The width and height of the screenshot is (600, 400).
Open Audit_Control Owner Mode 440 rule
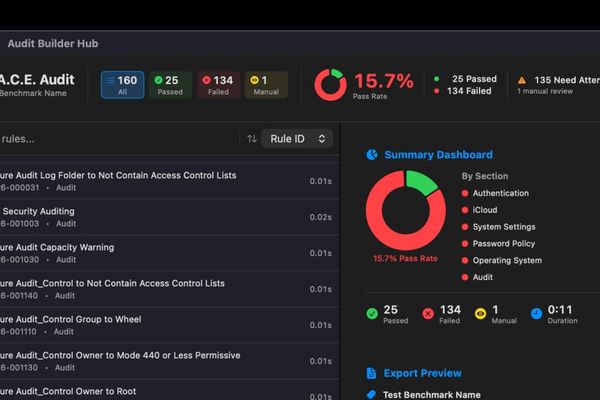point(169,361)
